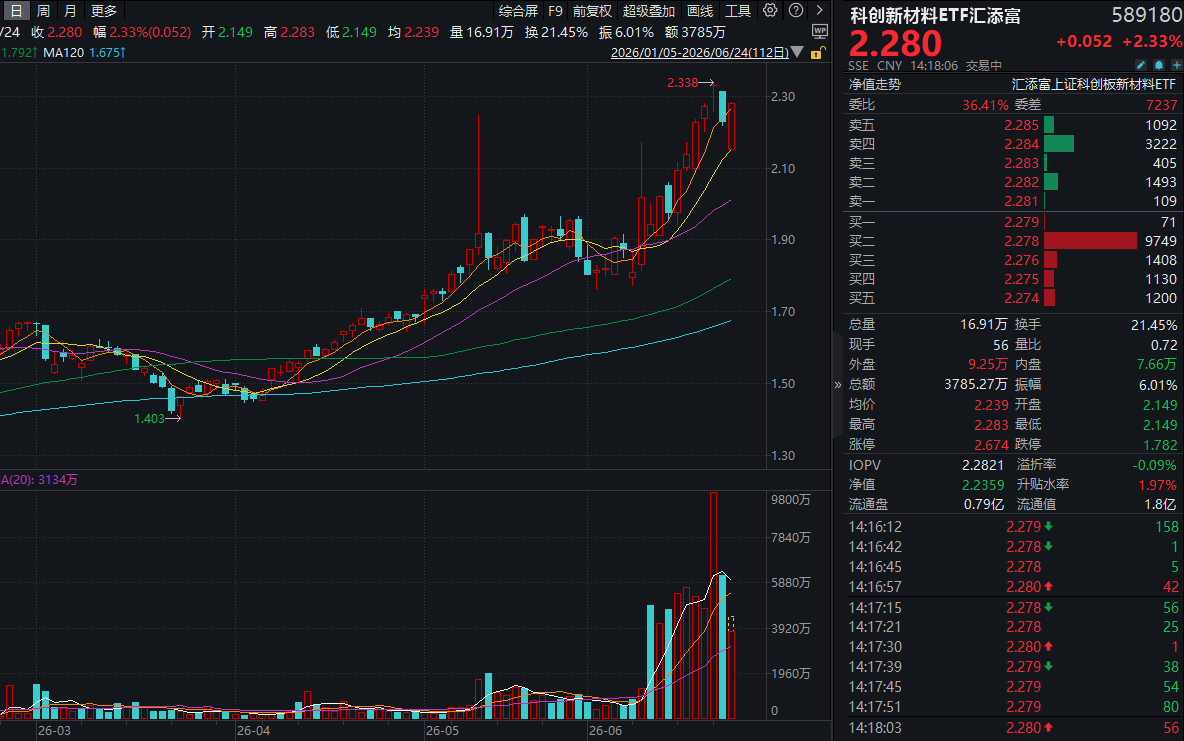Switch to the 月 monthly chart tab
1184x741 pixels.
pos(70,11)
